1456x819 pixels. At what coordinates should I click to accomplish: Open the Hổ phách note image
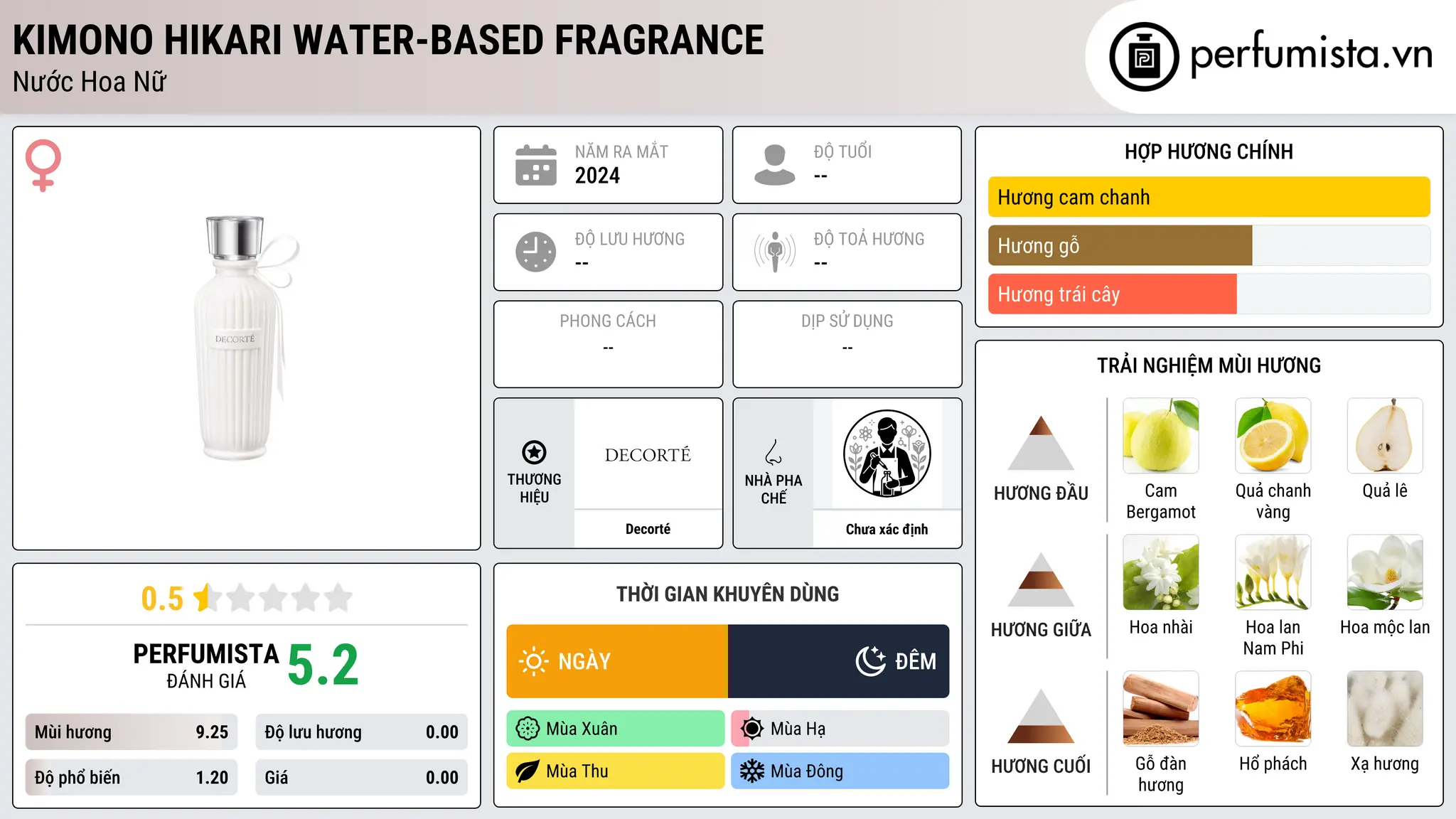click(x=1273, y=709)
